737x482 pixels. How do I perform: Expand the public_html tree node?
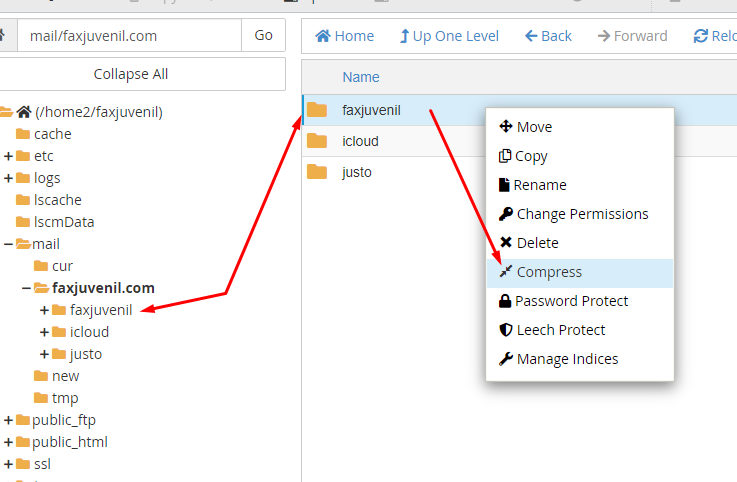[9, 442]
